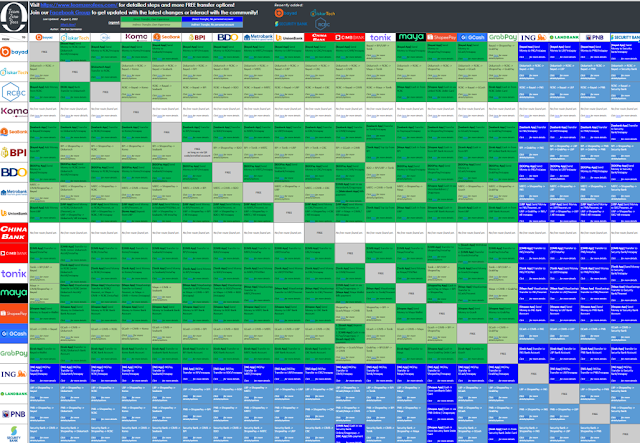640x443 pixels.
Task: Select the grey FREE cell in RCBC row
Action: [105, 92]
